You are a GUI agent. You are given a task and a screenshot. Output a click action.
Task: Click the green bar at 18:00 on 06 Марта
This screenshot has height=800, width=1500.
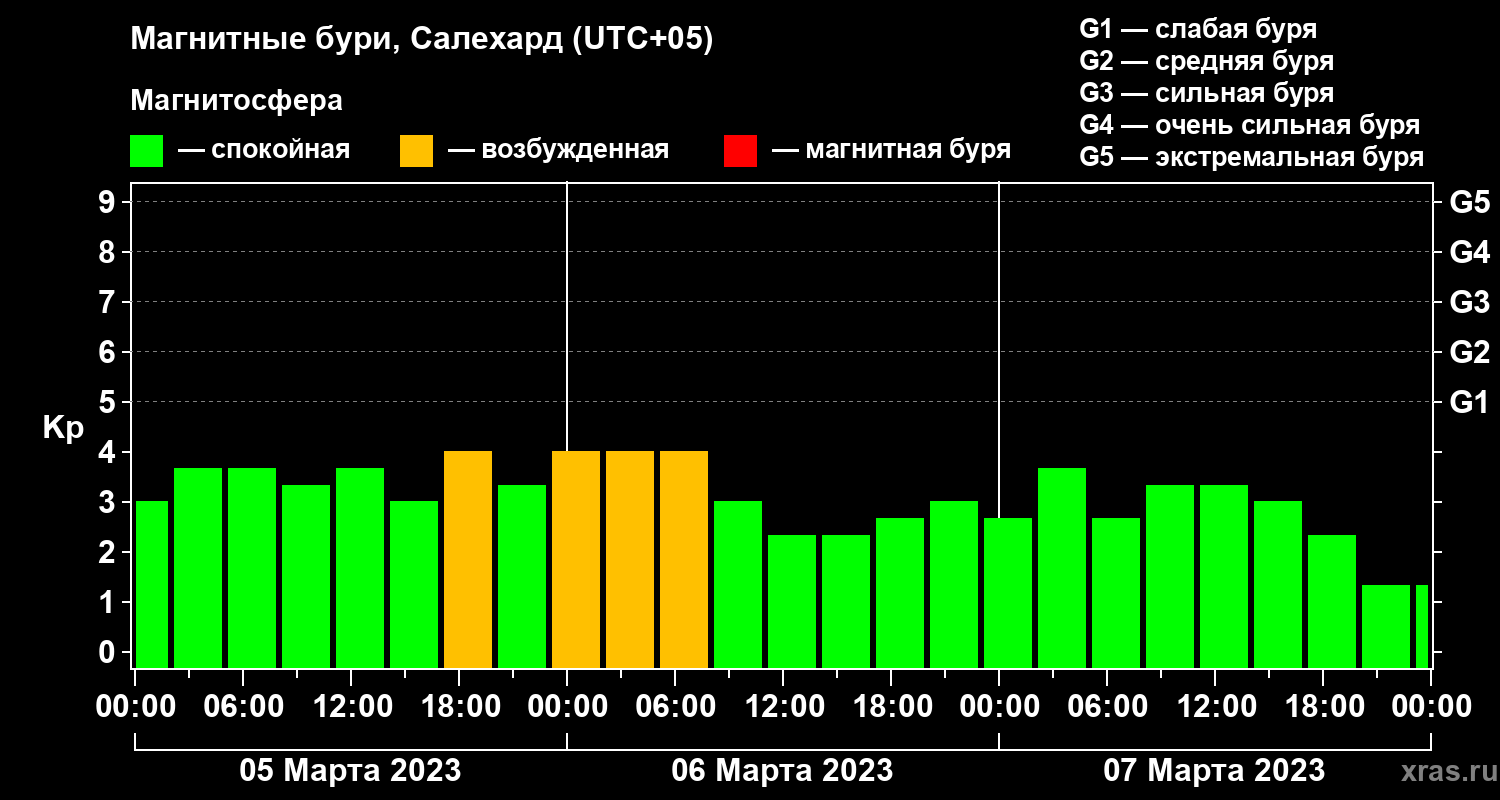(900, 593)
